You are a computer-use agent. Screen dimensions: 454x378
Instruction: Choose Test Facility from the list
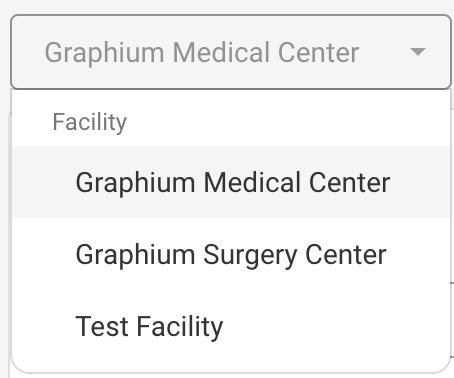click(x=231, y=326)
